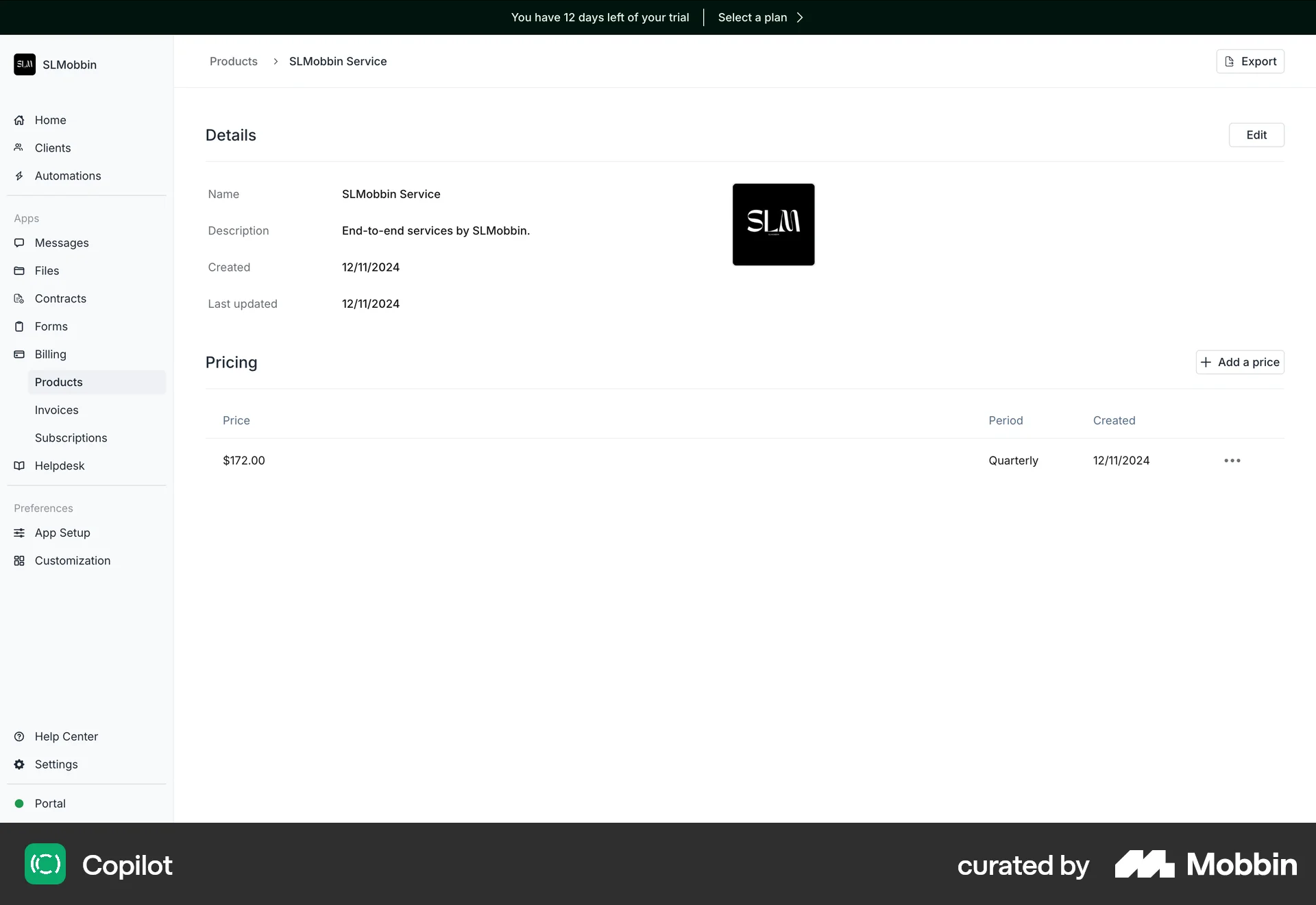This screenshot has height=905, width=1316.
Task: Open Automations from the sidebar icon
Action: pos(20,176)
